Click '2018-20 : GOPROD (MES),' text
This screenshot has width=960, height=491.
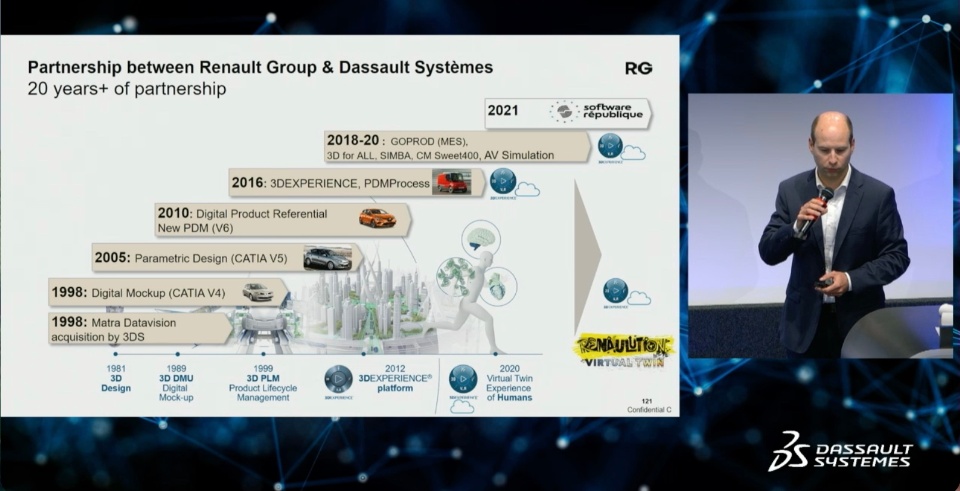click(x=397, y=140)
